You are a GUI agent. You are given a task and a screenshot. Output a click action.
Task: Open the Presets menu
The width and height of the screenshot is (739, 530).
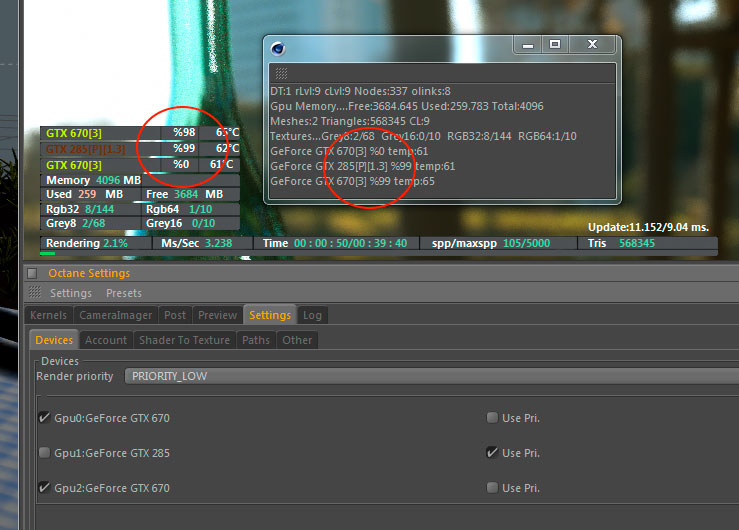(124, 293)
